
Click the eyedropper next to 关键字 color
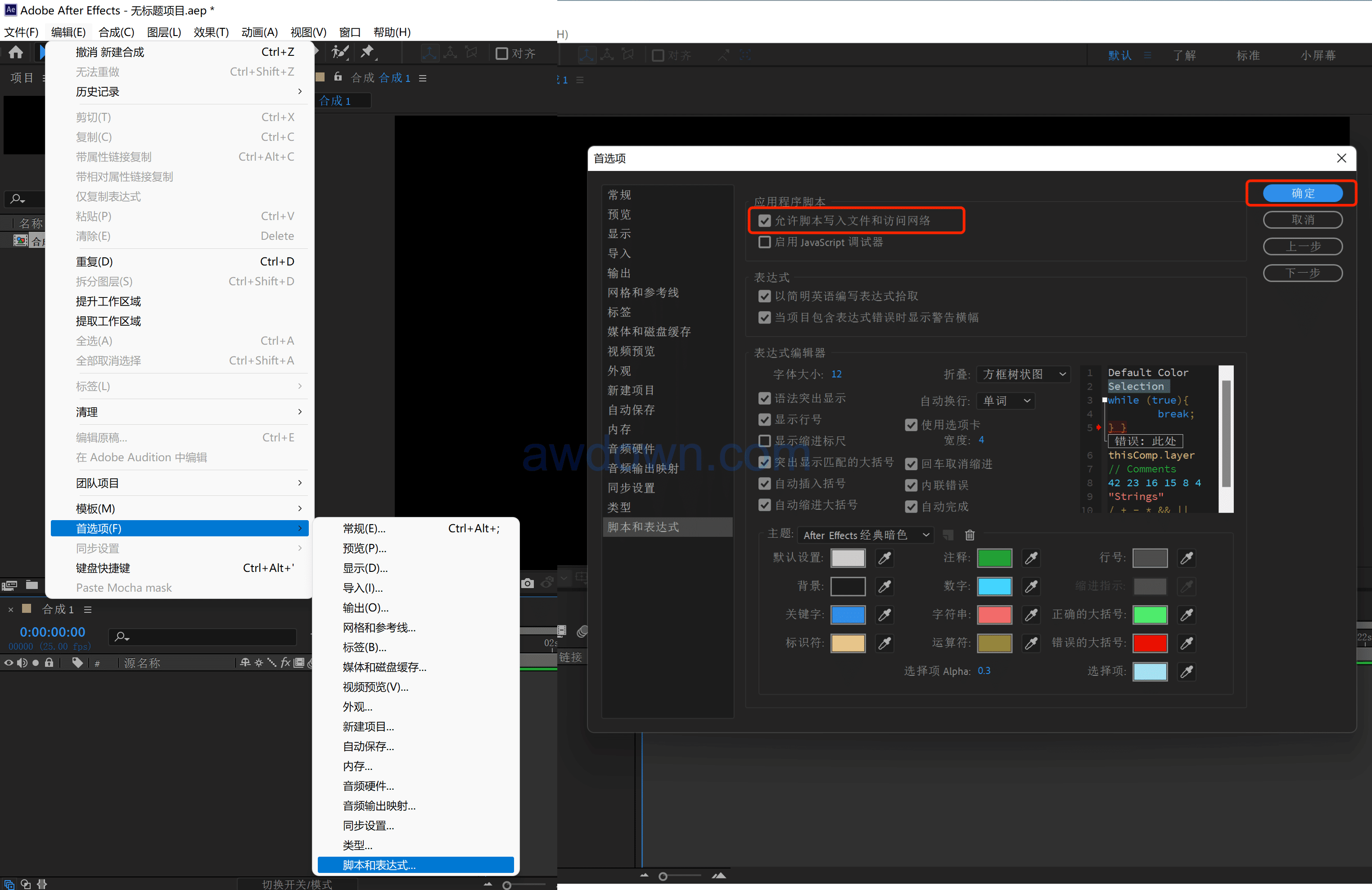click(885, 615)
